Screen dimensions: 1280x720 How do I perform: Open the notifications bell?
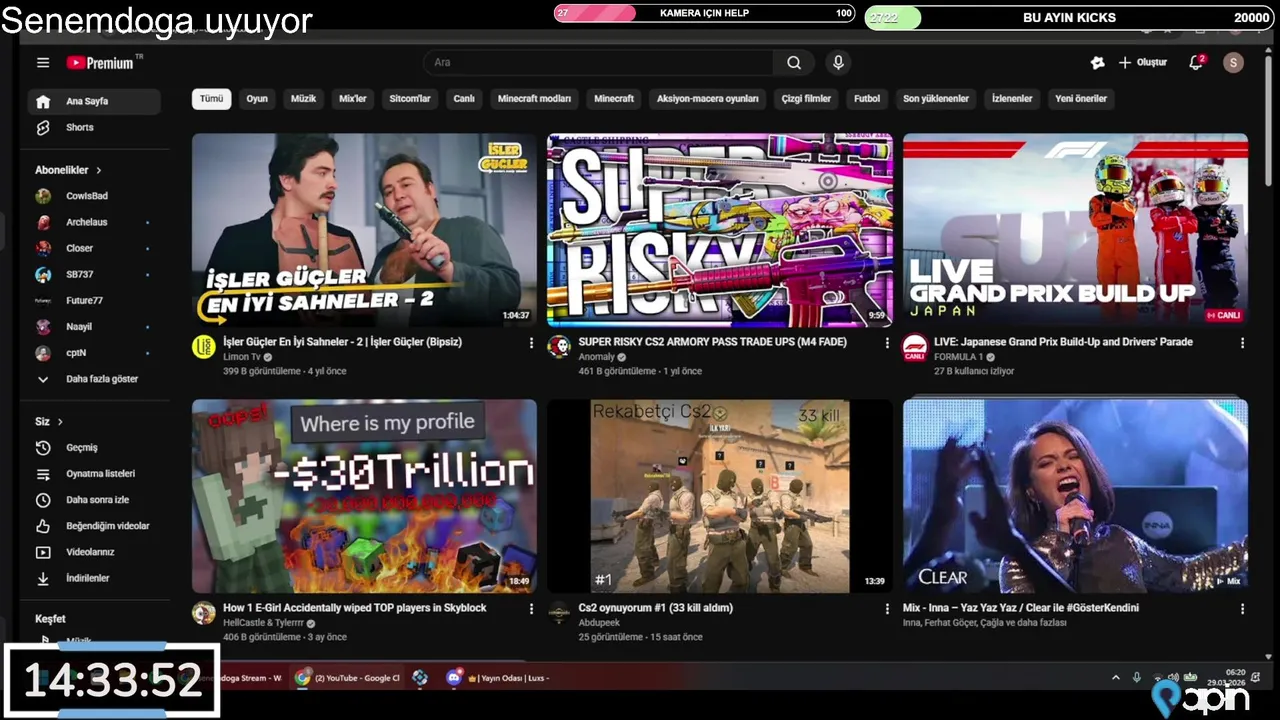[x=1195, y=62]
